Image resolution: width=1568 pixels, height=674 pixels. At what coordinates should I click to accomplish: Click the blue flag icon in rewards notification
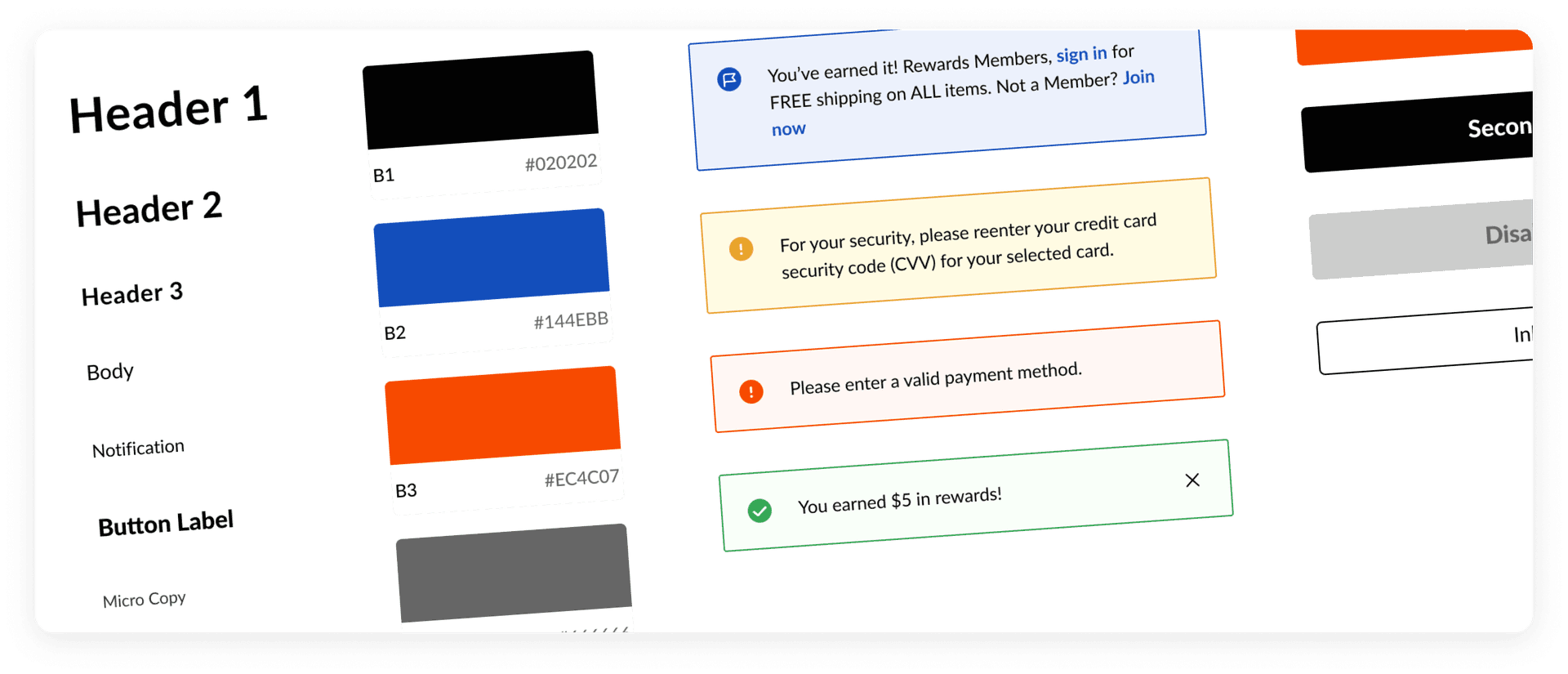click(729, 79)
